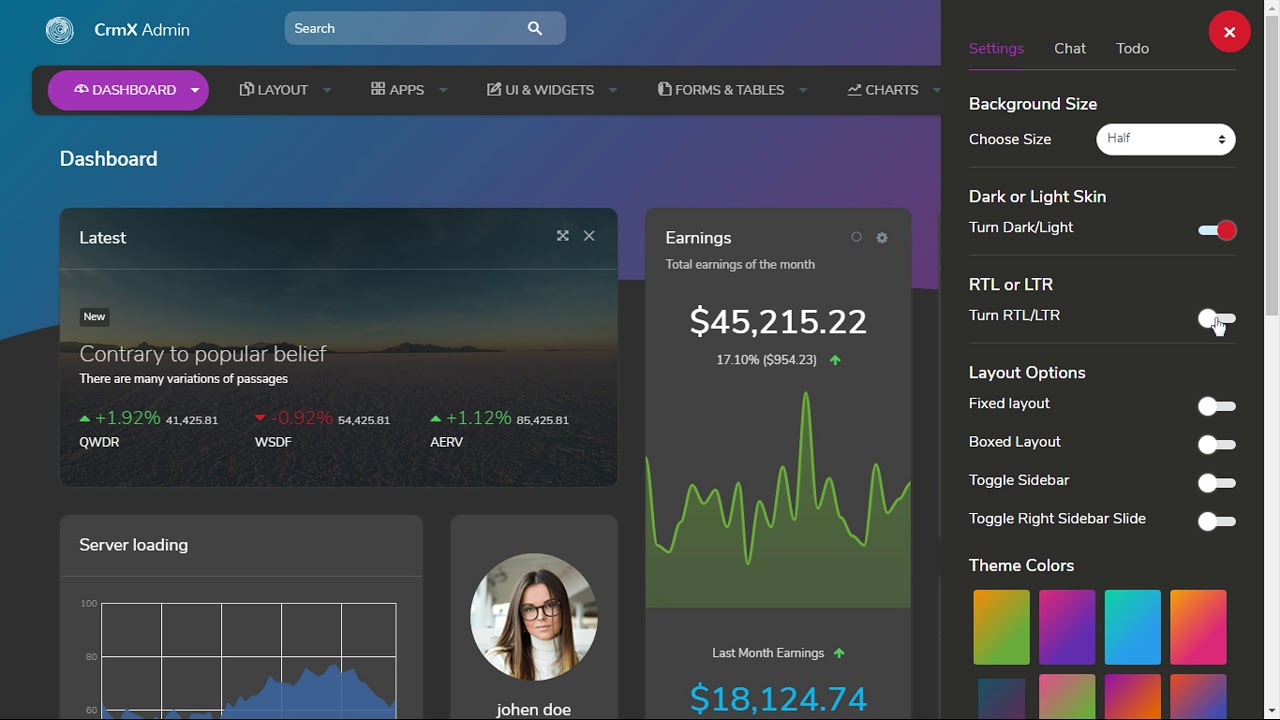Screen dimensions: 1280x720
Task: Close the Latest card
Action: 589,236
